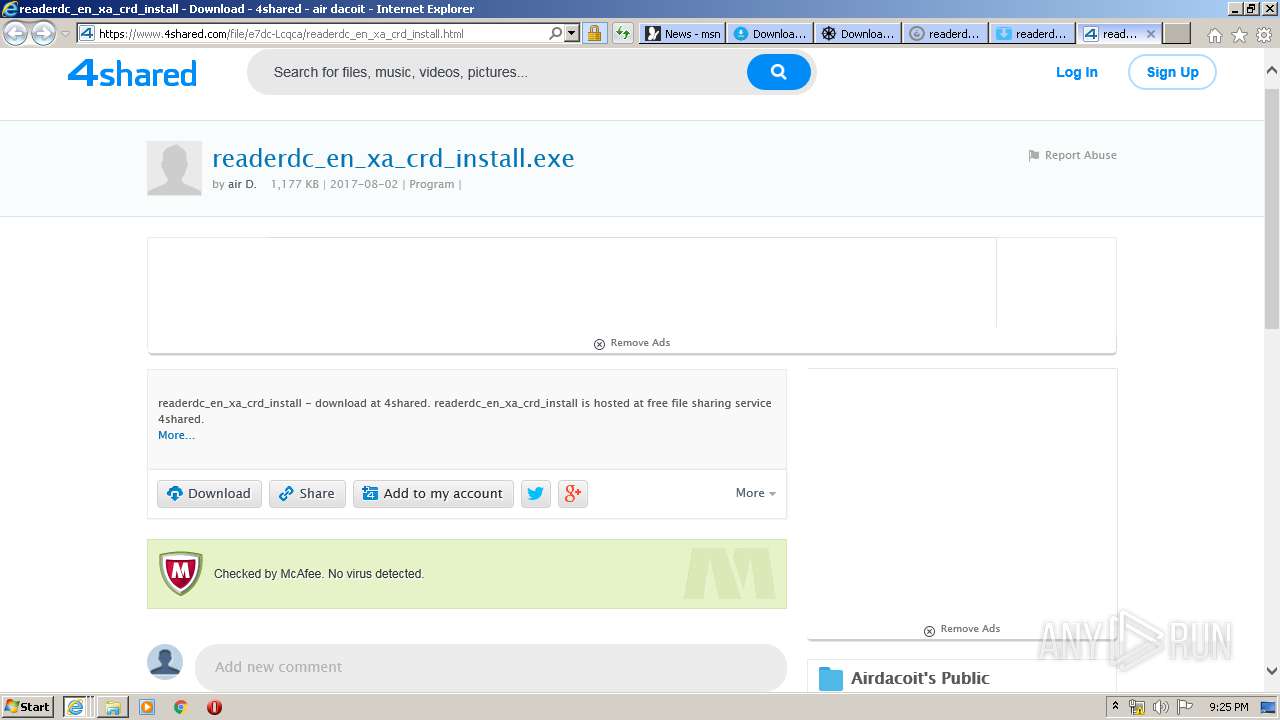Open the address bar history dropdown arrow

[x=572, y=33]
